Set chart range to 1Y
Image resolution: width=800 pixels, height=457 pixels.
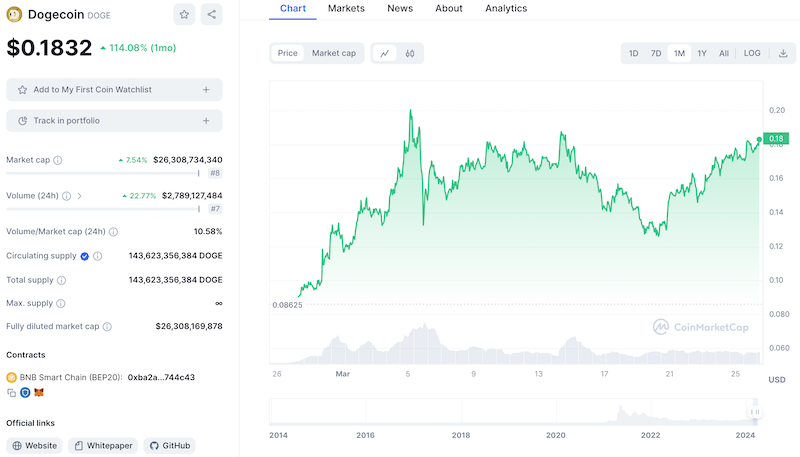coord(702,53)
